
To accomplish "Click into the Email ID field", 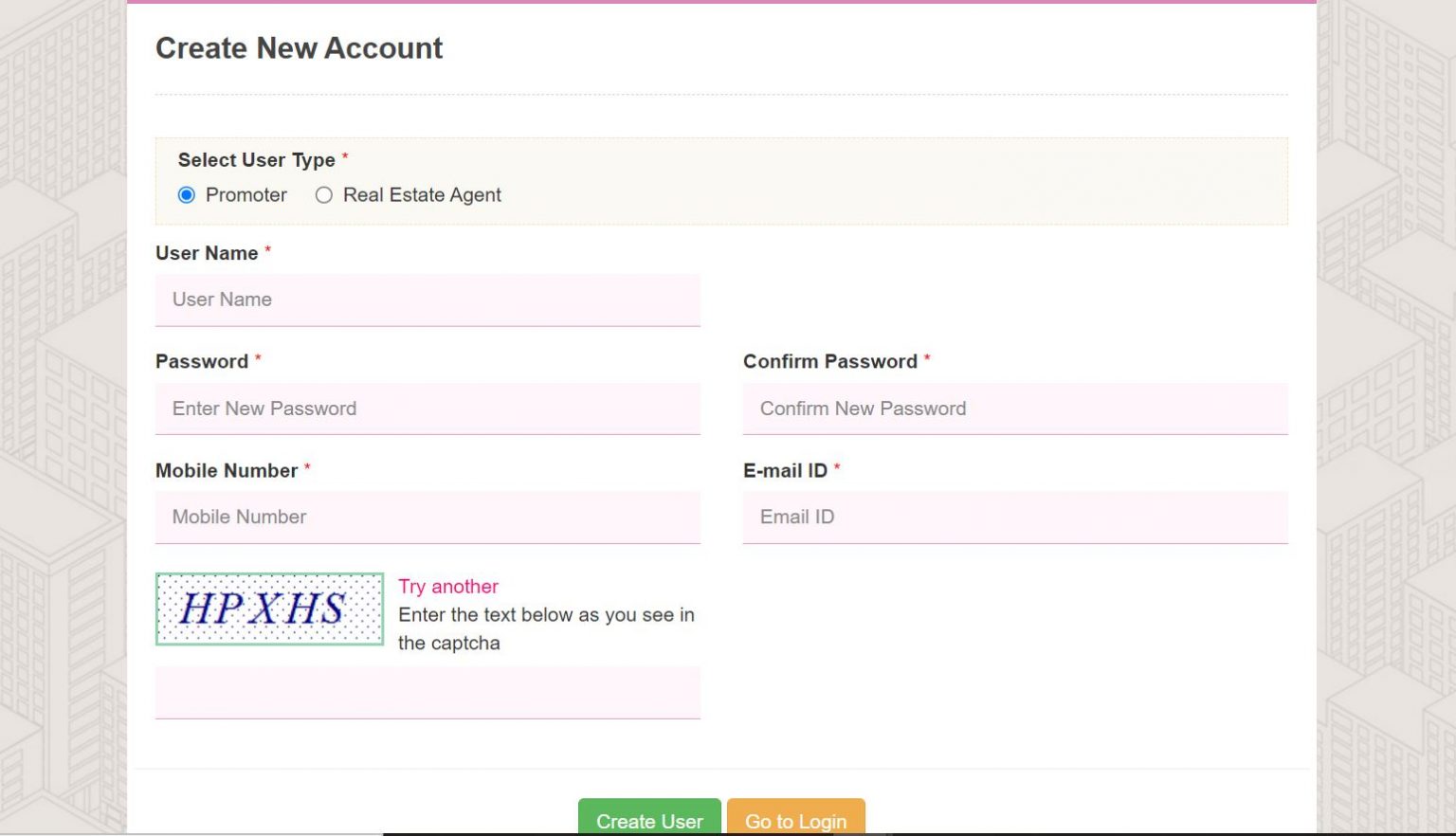I will [1014, 518].
